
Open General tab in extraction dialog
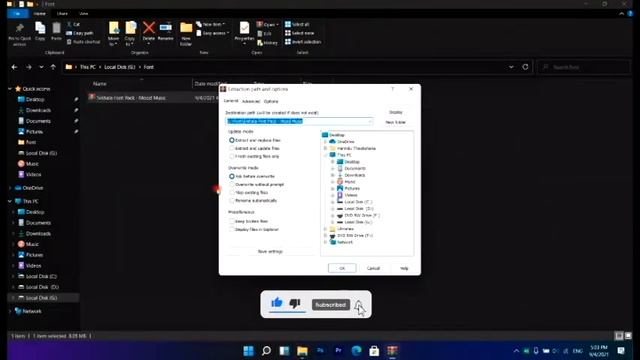point(231,101)
